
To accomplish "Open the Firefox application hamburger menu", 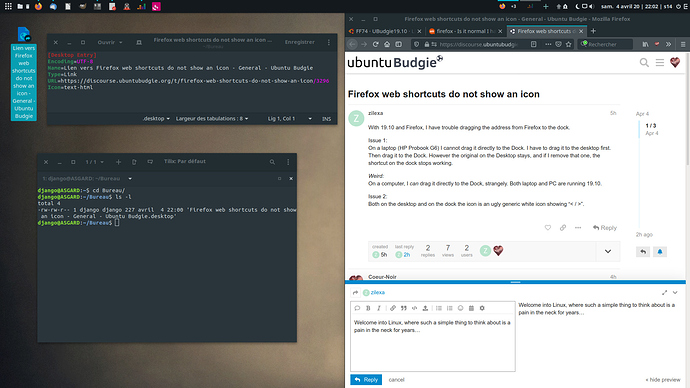I will (x=683, y=44).
